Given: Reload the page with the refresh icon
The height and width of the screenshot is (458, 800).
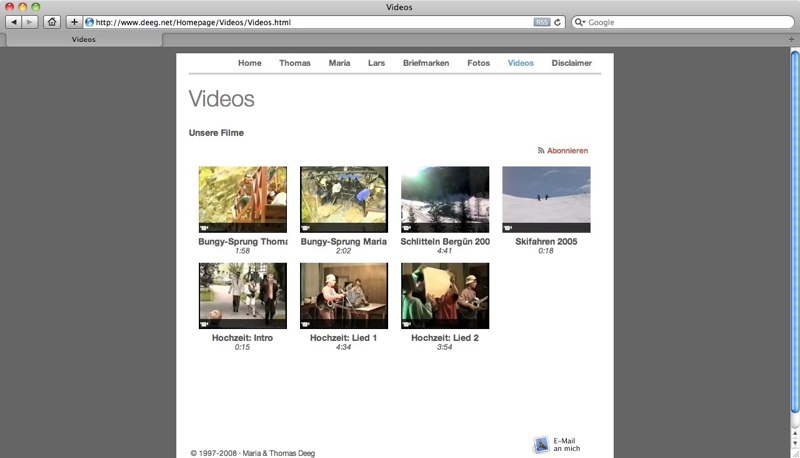Looking at the screenshot, I should pos(558,22).
